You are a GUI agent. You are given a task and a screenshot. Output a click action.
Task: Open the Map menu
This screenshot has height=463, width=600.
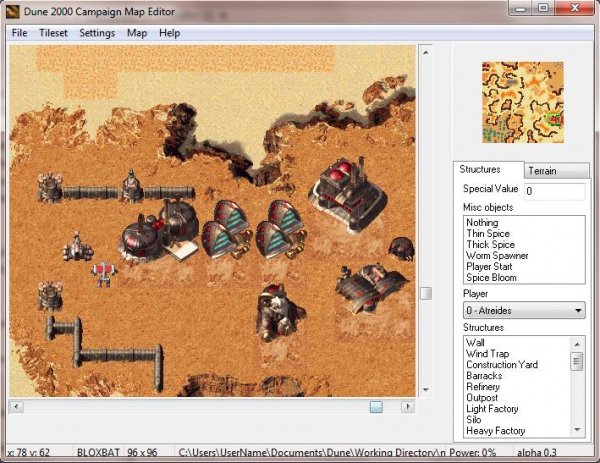coord(137,33)
